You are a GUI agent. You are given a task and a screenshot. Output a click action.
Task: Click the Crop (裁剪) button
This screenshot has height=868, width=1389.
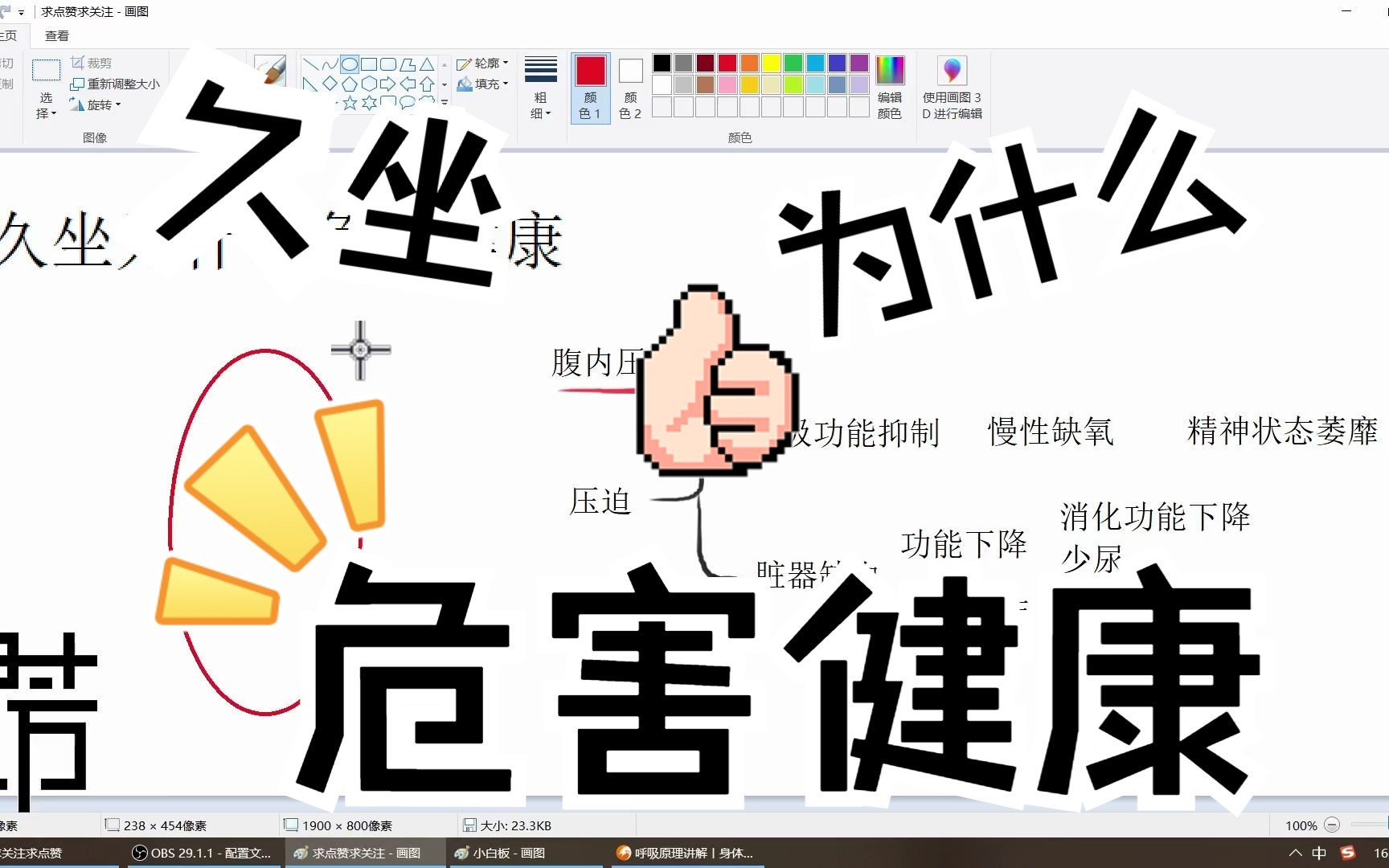coord(91,63)
